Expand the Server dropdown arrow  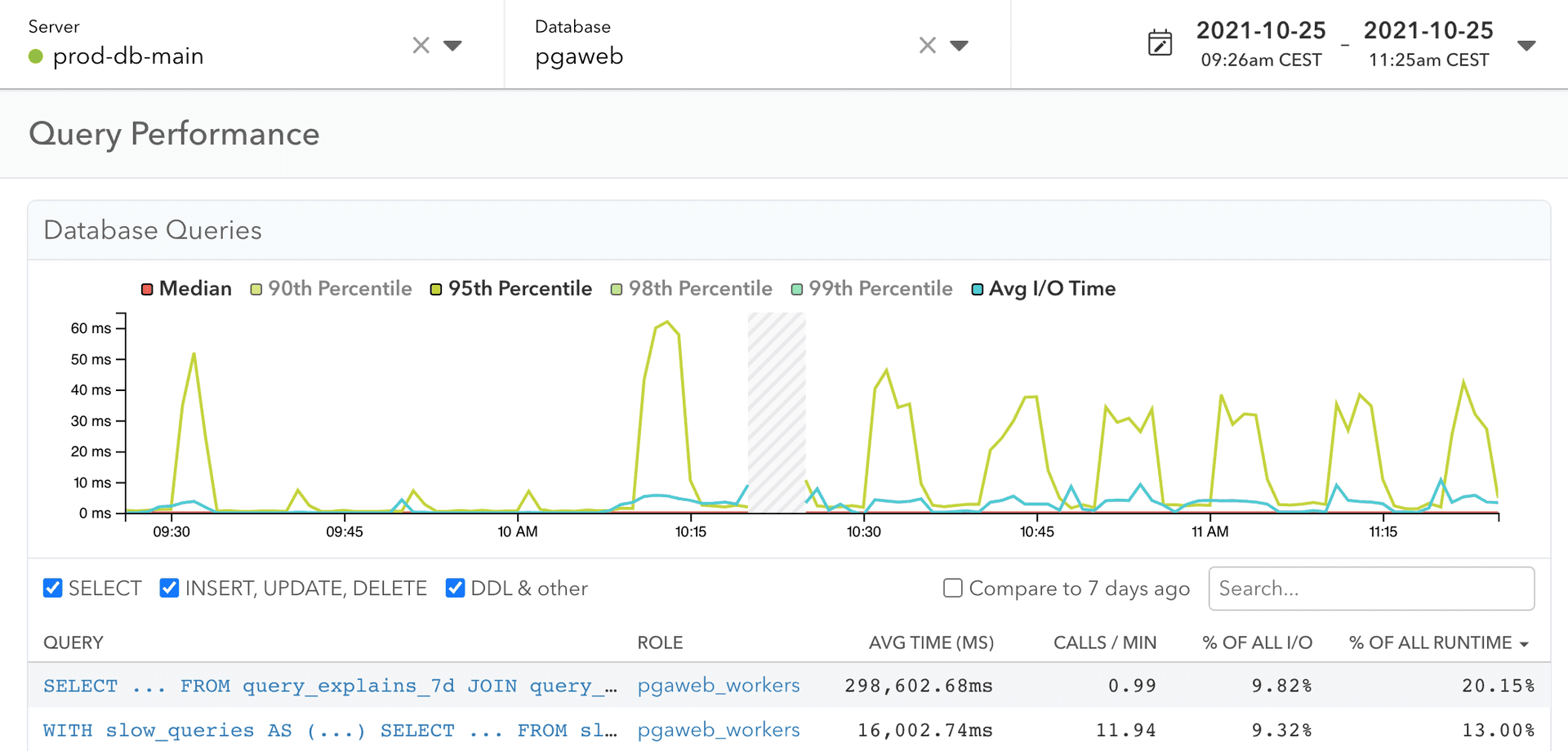pyautogui.click(x=452, y=46)
